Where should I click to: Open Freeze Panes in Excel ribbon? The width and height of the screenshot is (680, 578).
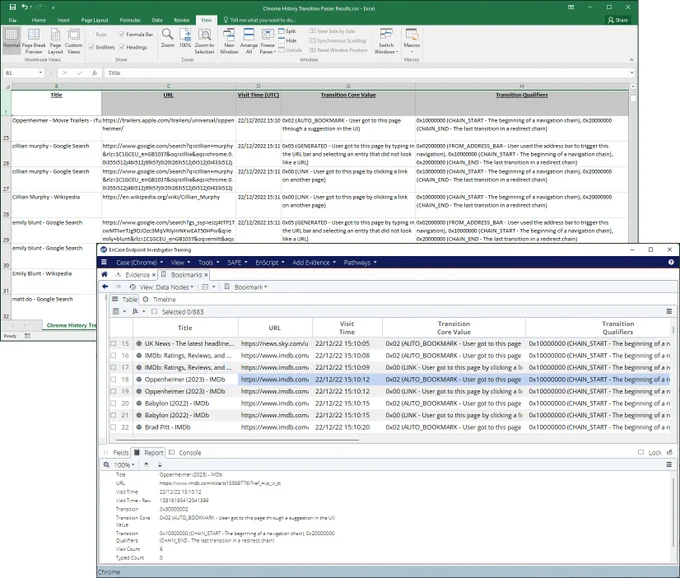268,41
